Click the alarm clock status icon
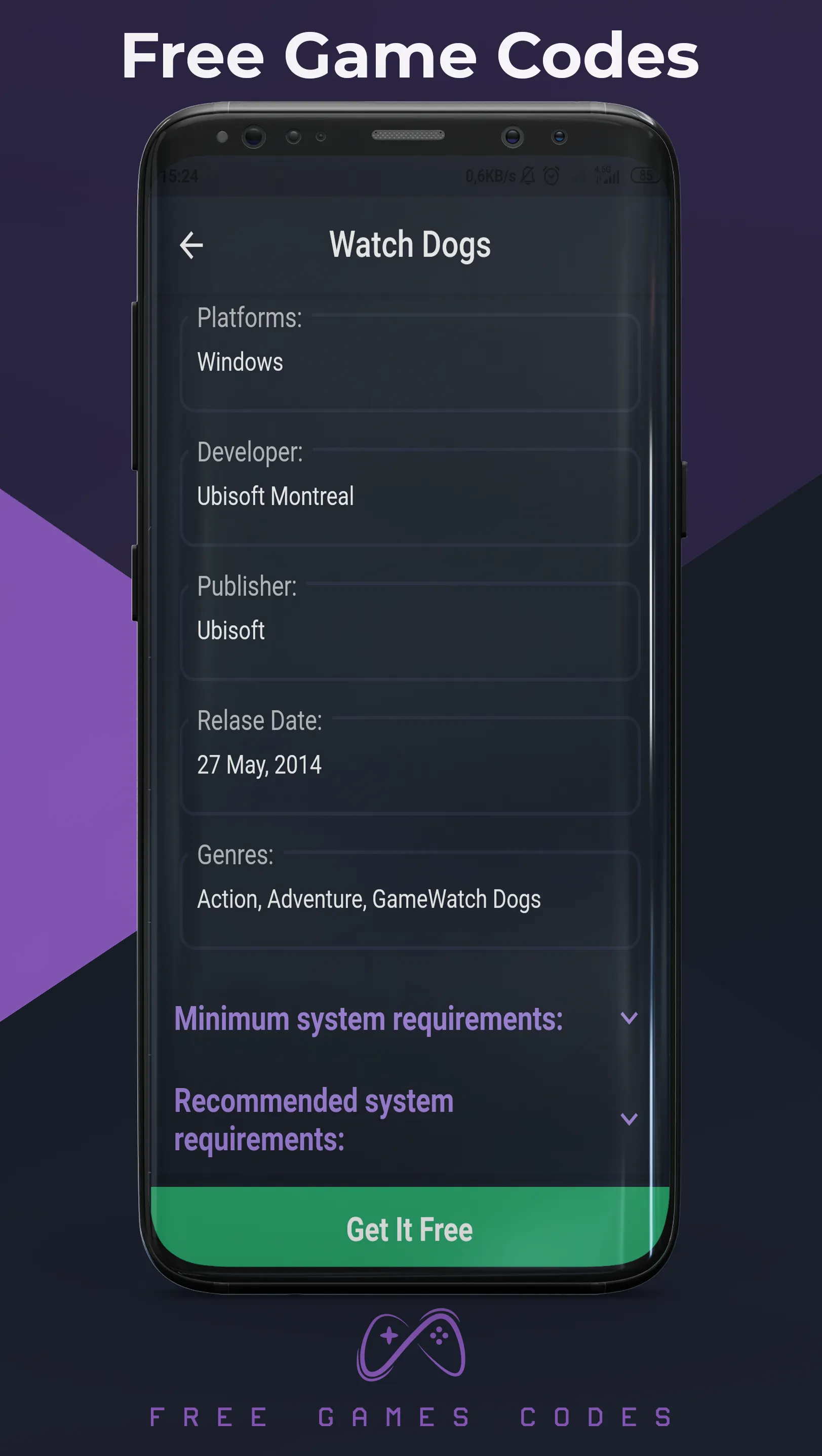Image resolution: width=822 pixels, height=1456 pixels. tap(552, 176)
